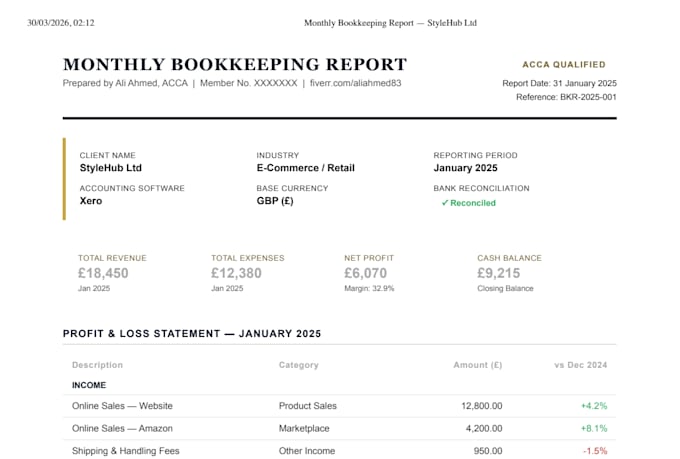680x459 pixels.
Task: Click 'Margin: 32.9%' under net profit
Action: (x=369, y=289)
